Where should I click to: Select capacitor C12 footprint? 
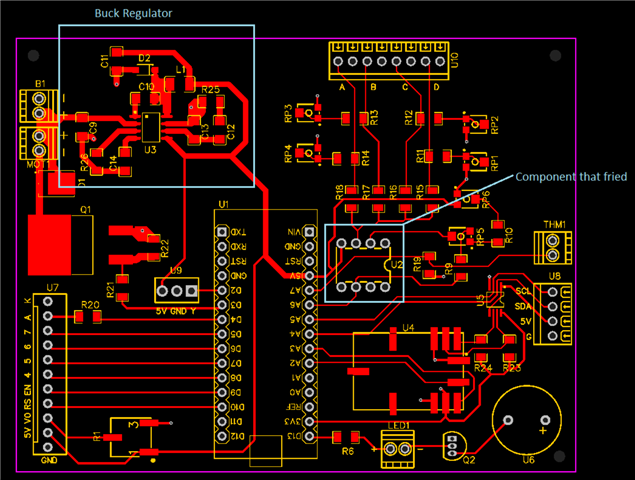(220, 130)
